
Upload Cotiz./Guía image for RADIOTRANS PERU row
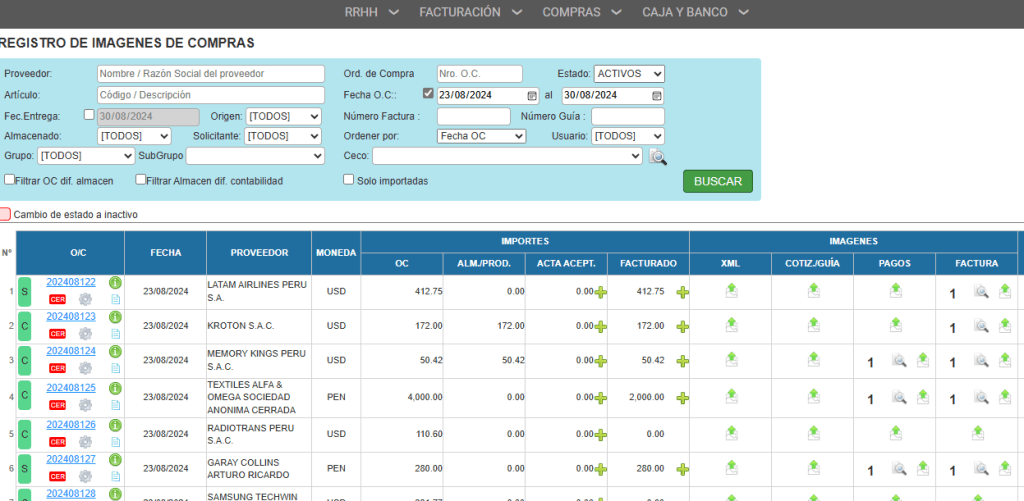[813, 433]
